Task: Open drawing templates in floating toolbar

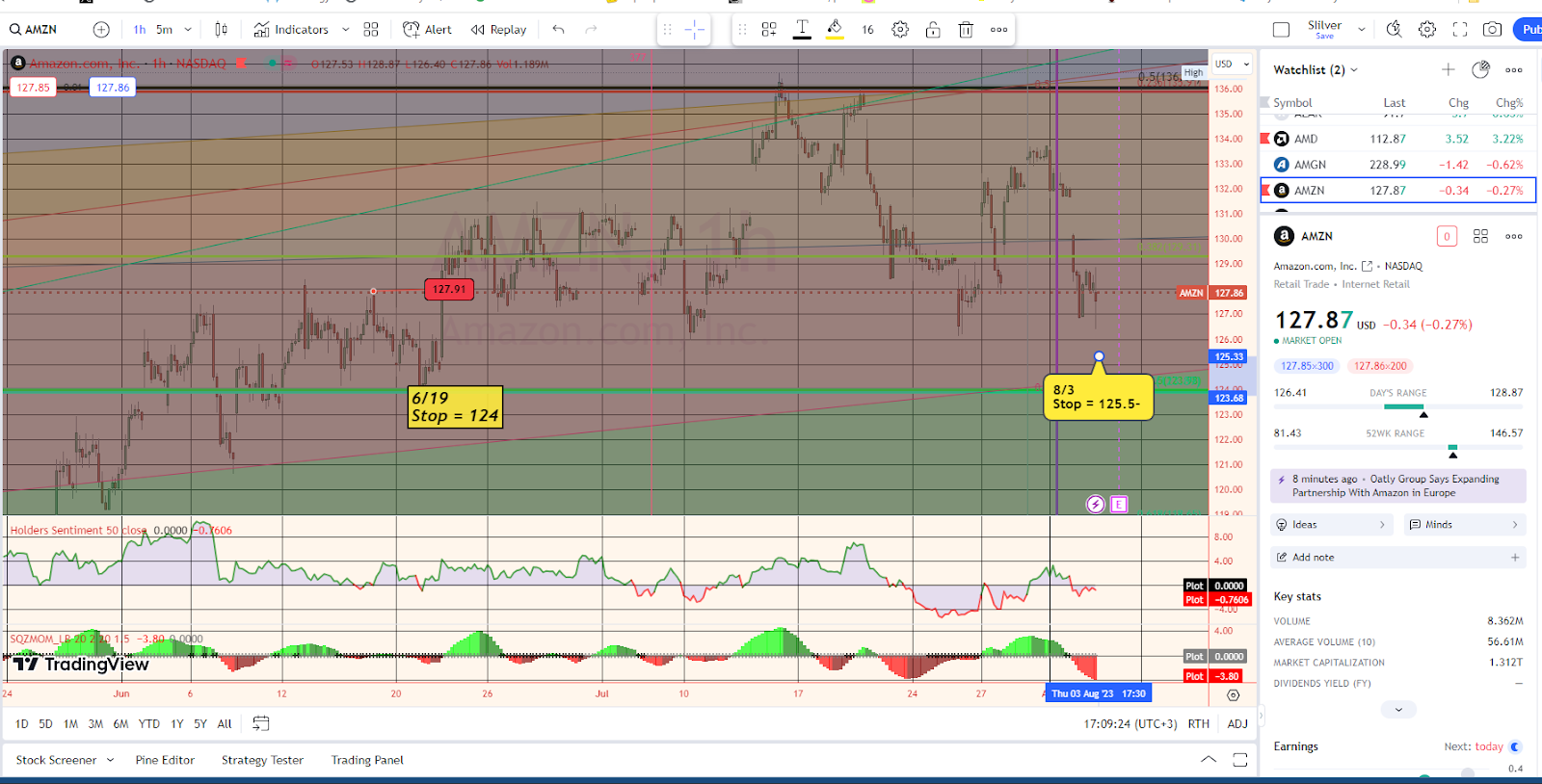Action: tap(769, 30)
